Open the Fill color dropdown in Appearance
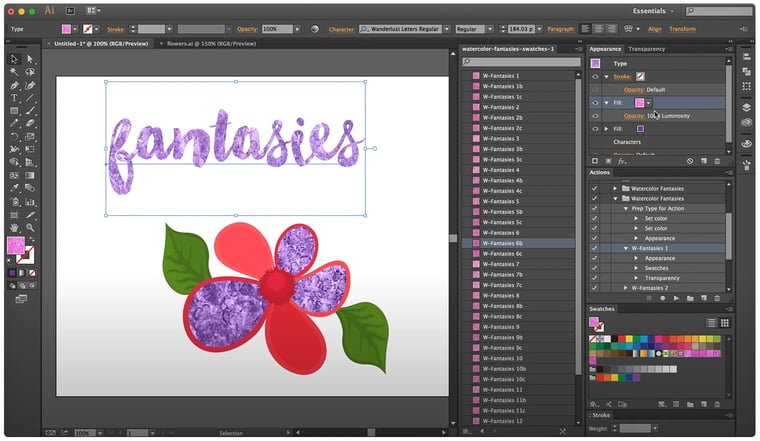This screenshot has width=760, height=441. (x=649, y=102)
